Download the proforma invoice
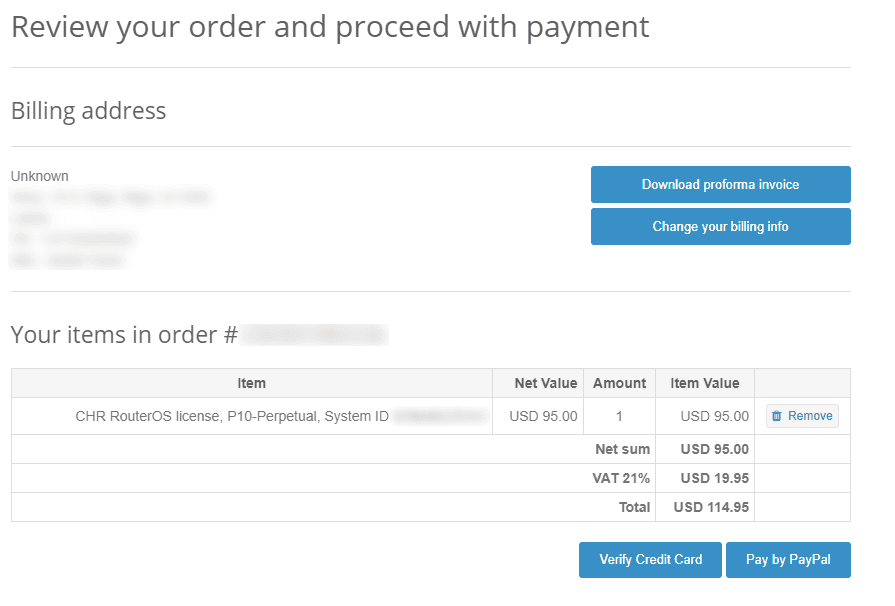 [720, 184]
